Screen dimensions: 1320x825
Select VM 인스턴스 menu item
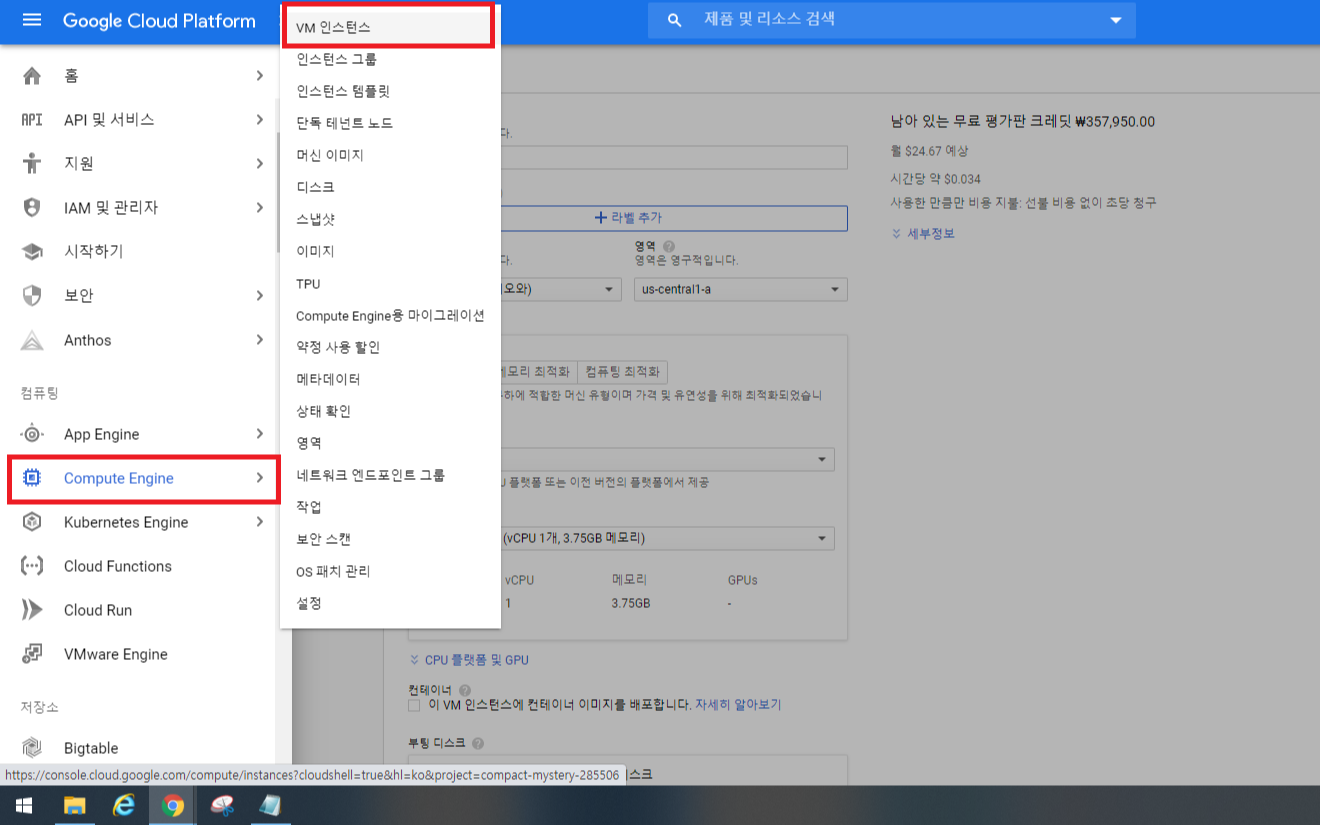[390, 27]
